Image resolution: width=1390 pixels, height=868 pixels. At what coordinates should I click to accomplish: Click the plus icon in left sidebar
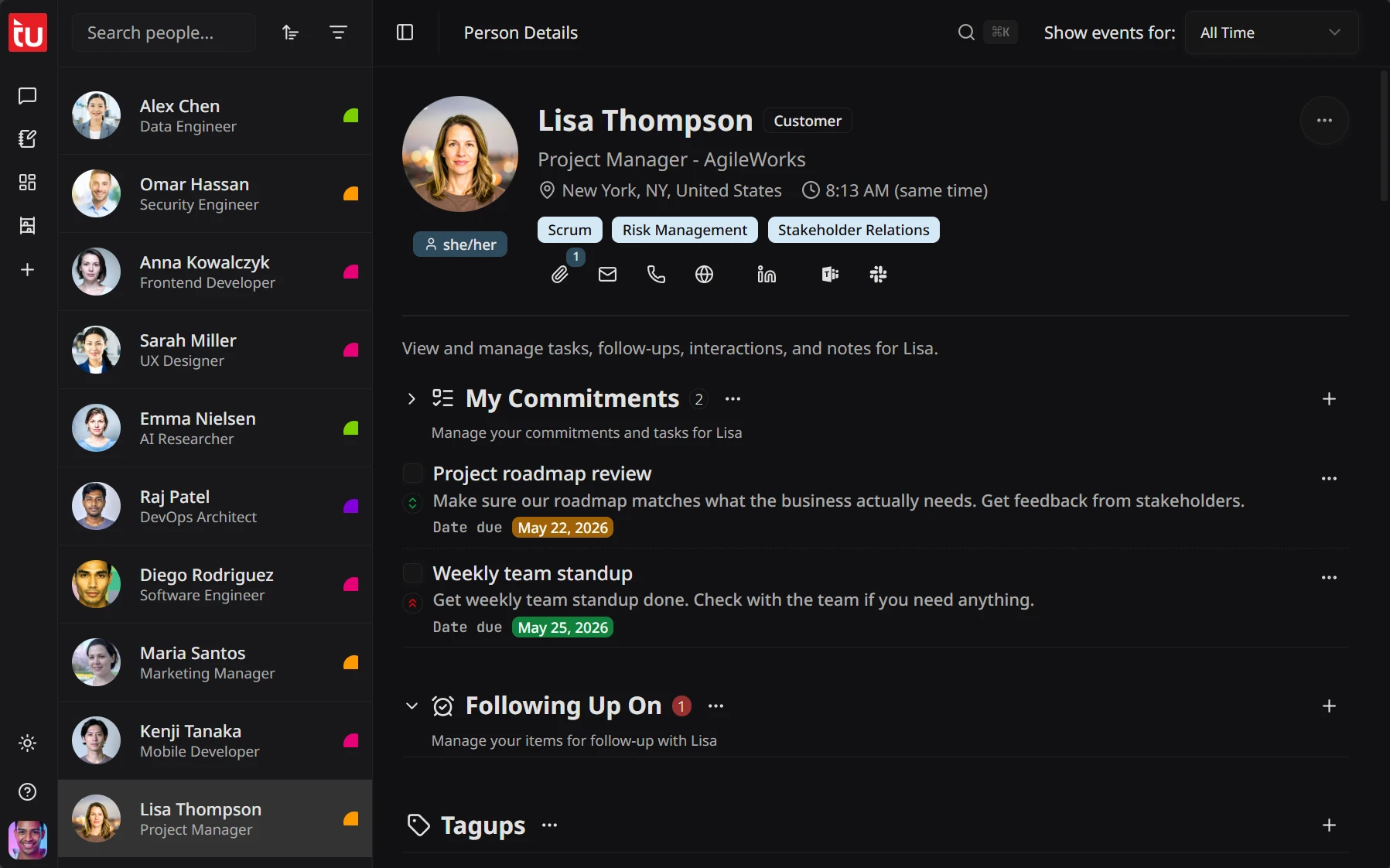(27, 269)
